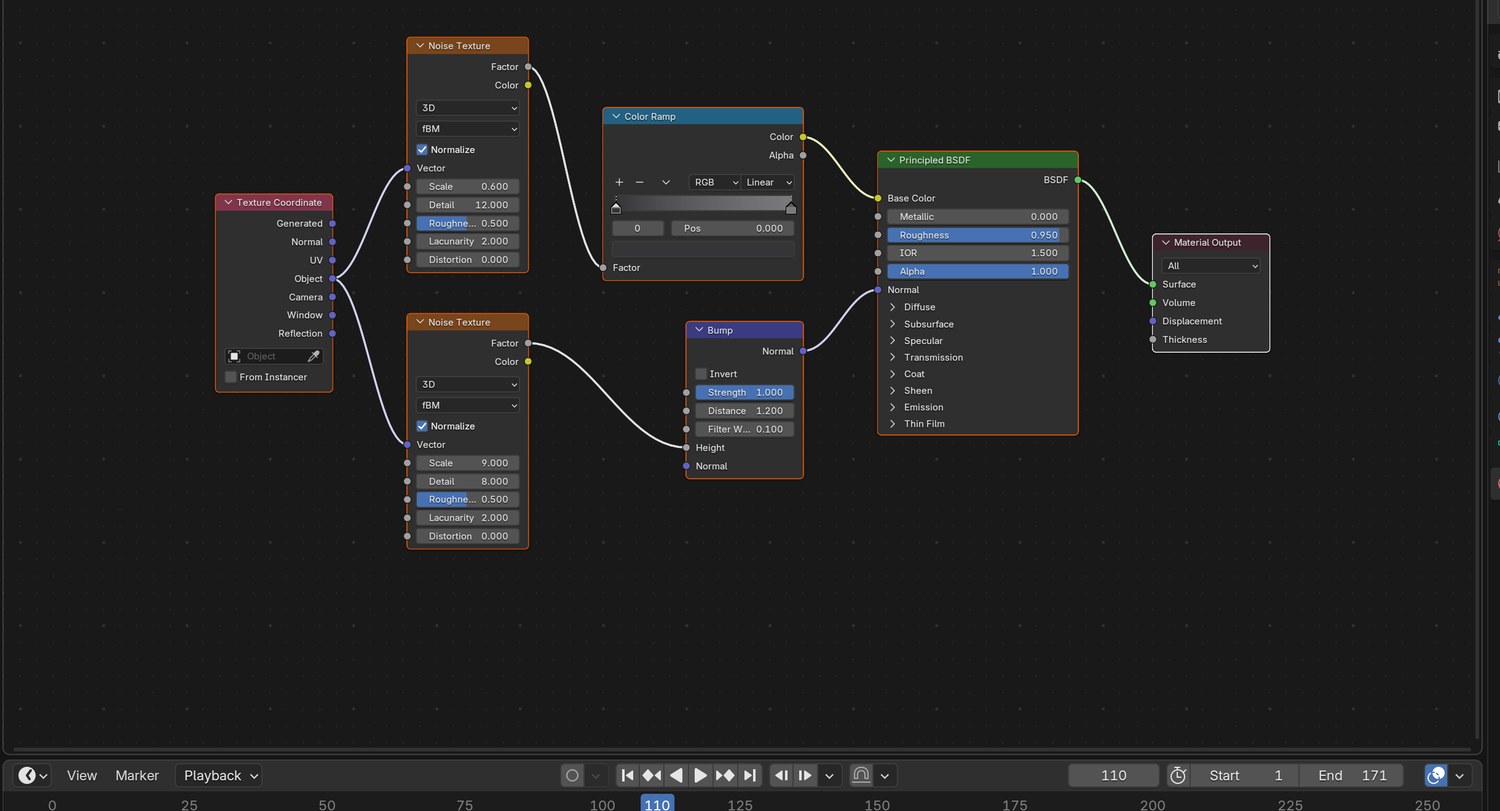1500x811 pixels.
Task: Click the Start frame field
Action: (x=1244, y=775)
